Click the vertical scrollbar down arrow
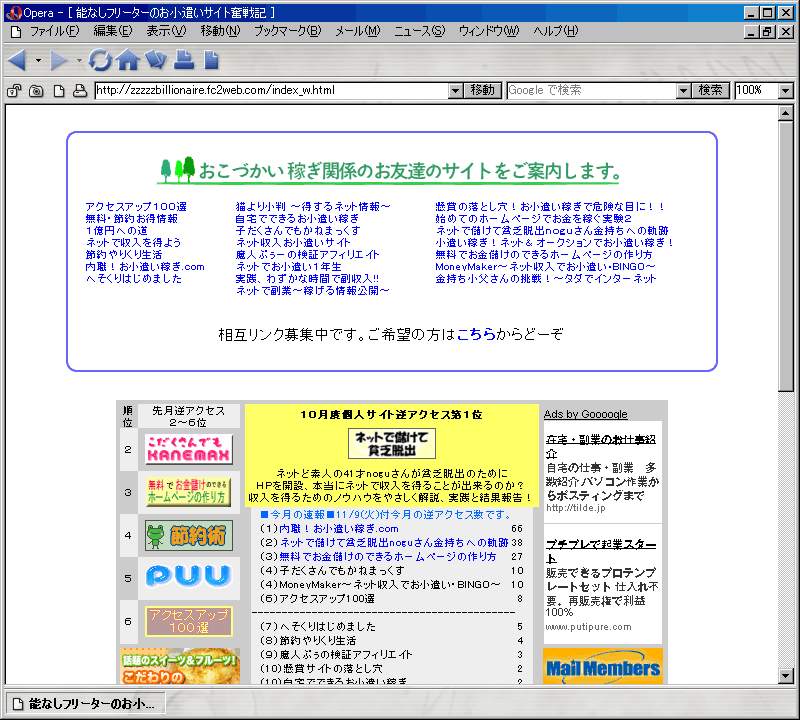Viewport: 800px width, 720px height. click(x=786, y=676)
